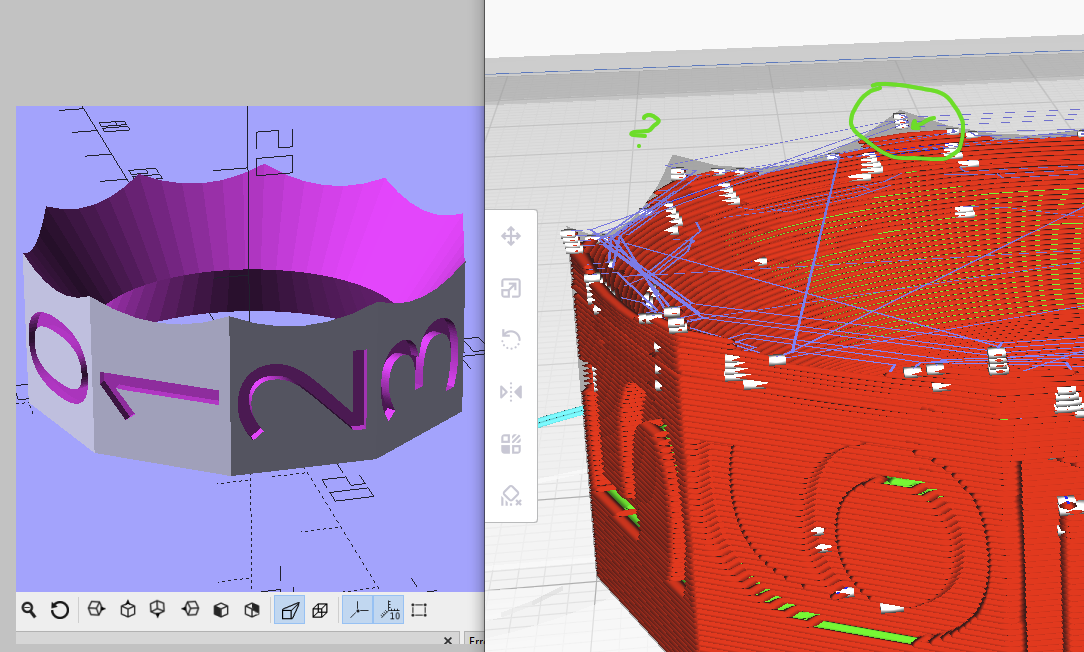This screenshot has height=652, width=1084.
Task: Toggle Show Axes in OpenSCAD toolbar
Action: point(358,610)
